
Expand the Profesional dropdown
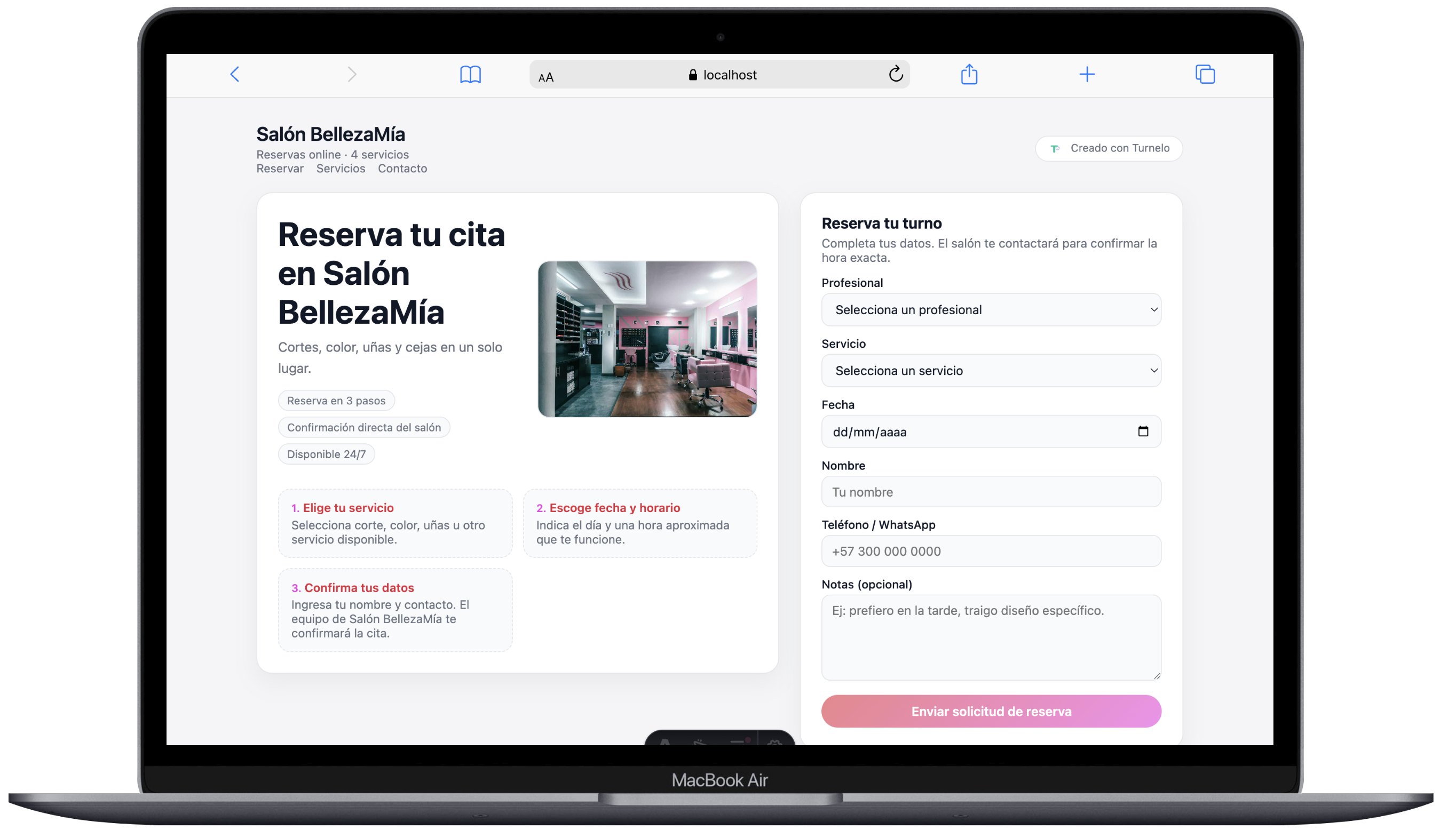(x=990, y=309)
